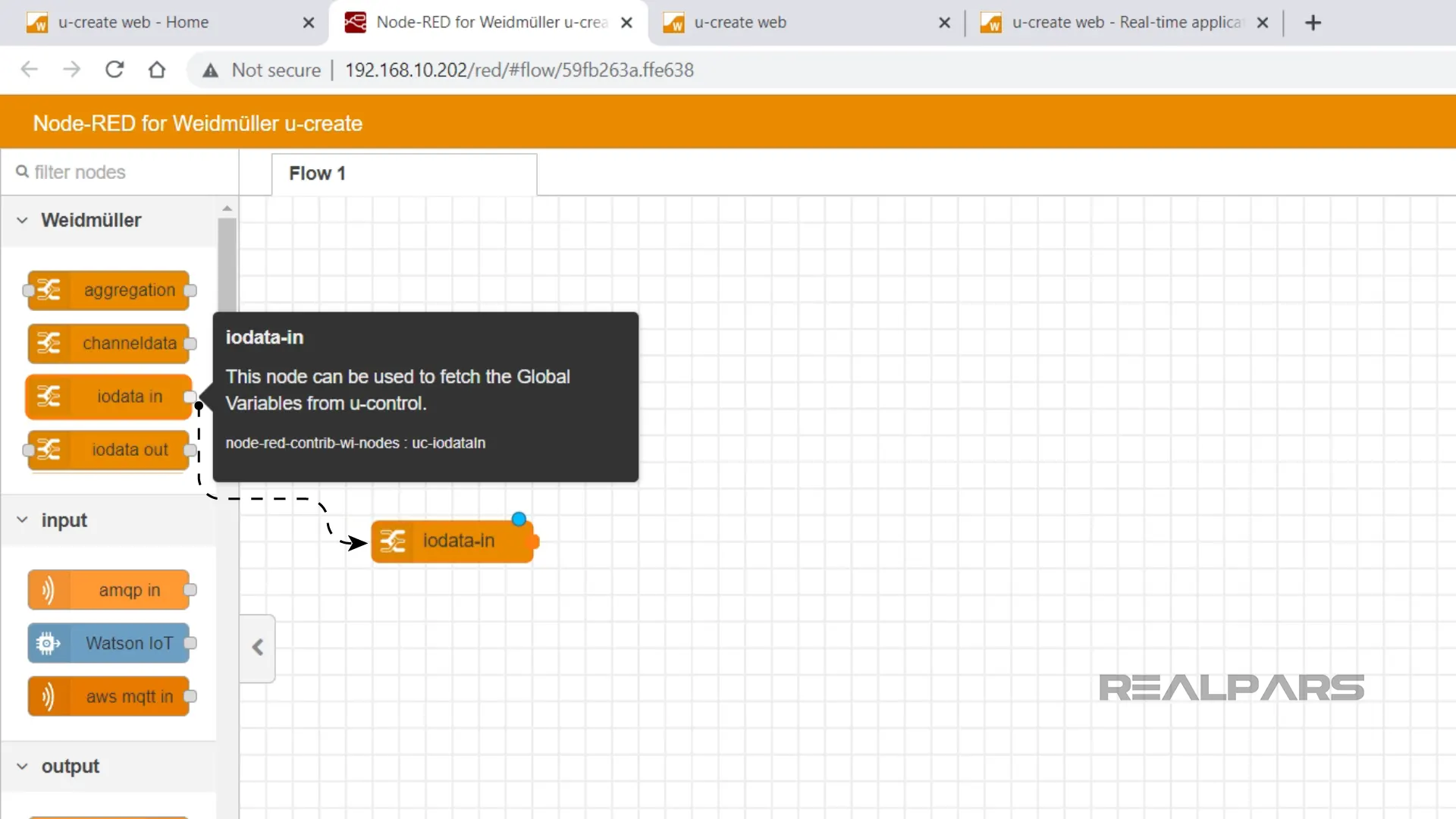Screen dimensions: 1456x819
Task: Click the magnifier icon in filter nodes
Action: point(22,172)
